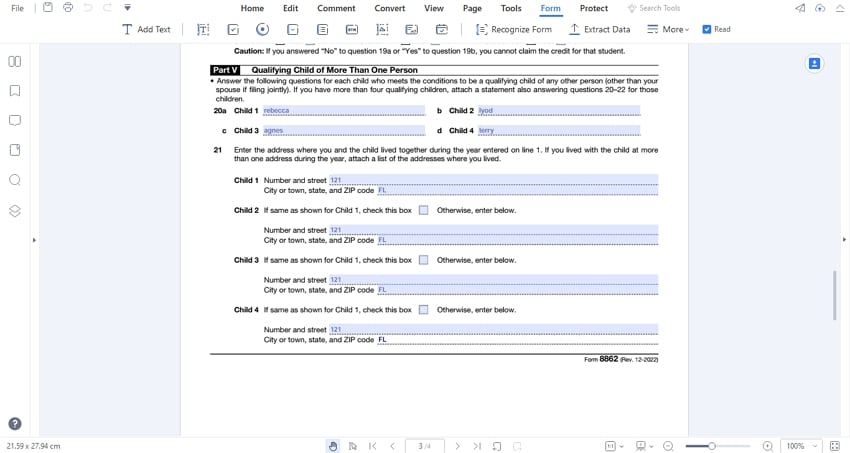Switch to the Home tab

point(252,8)
